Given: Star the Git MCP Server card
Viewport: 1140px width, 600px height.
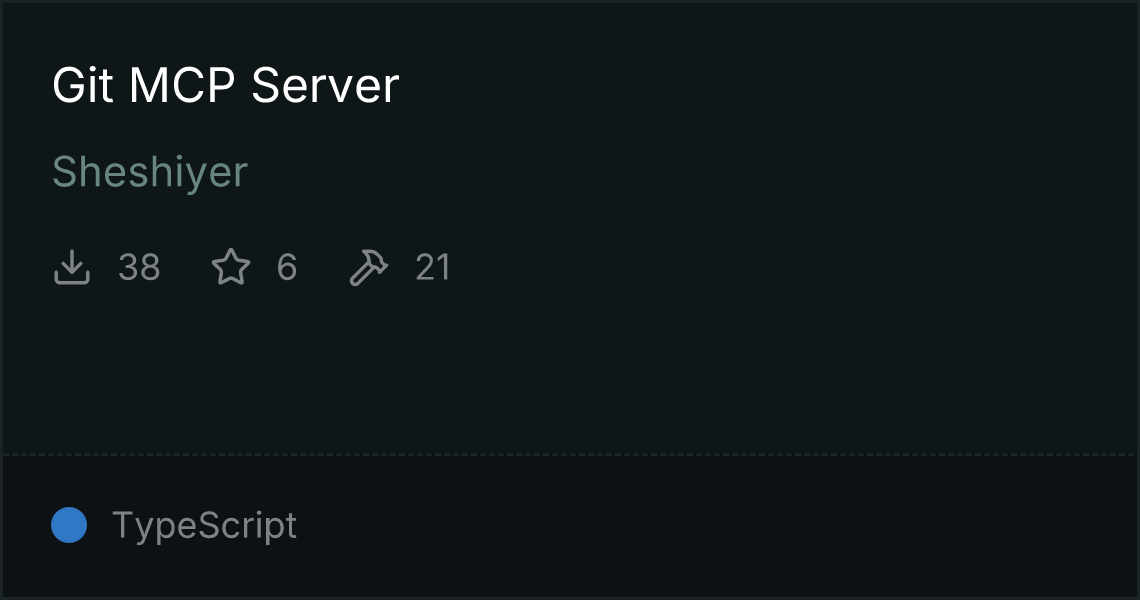Looking at the screenshot, I should tap(231, 267).
